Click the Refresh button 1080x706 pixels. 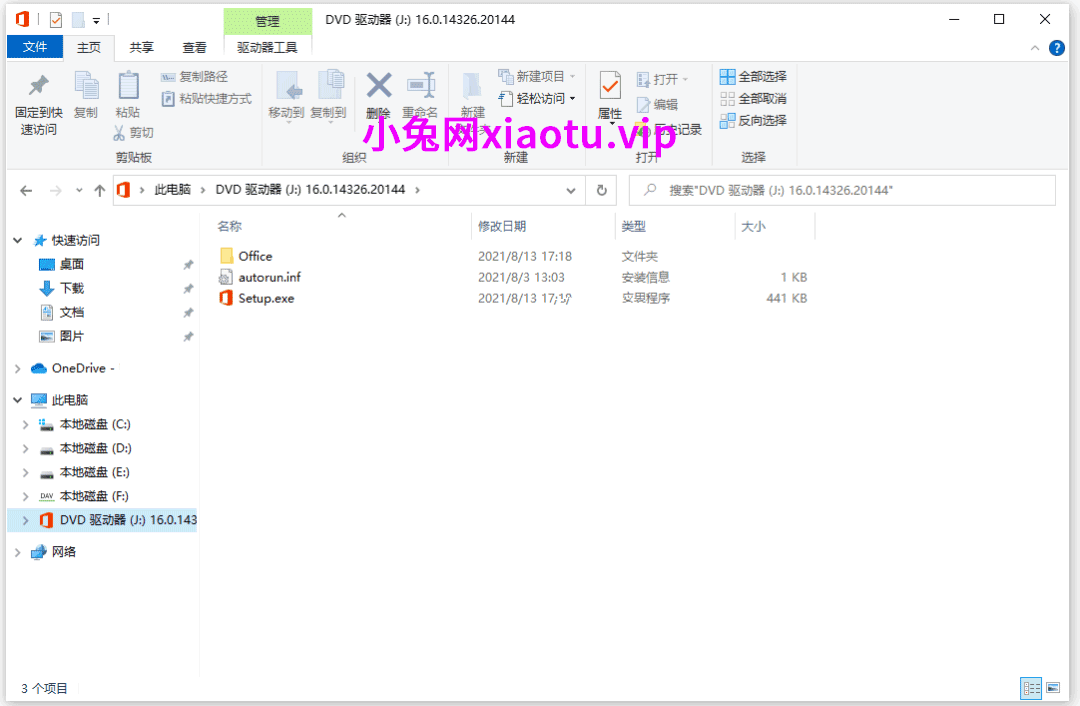(601, 191)
